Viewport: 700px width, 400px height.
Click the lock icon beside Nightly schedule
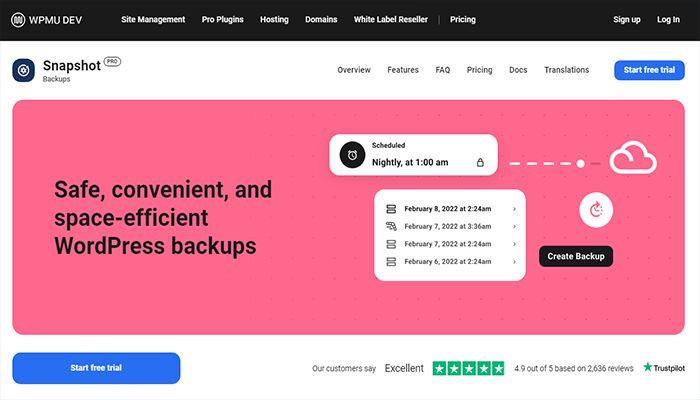[480, 162]
